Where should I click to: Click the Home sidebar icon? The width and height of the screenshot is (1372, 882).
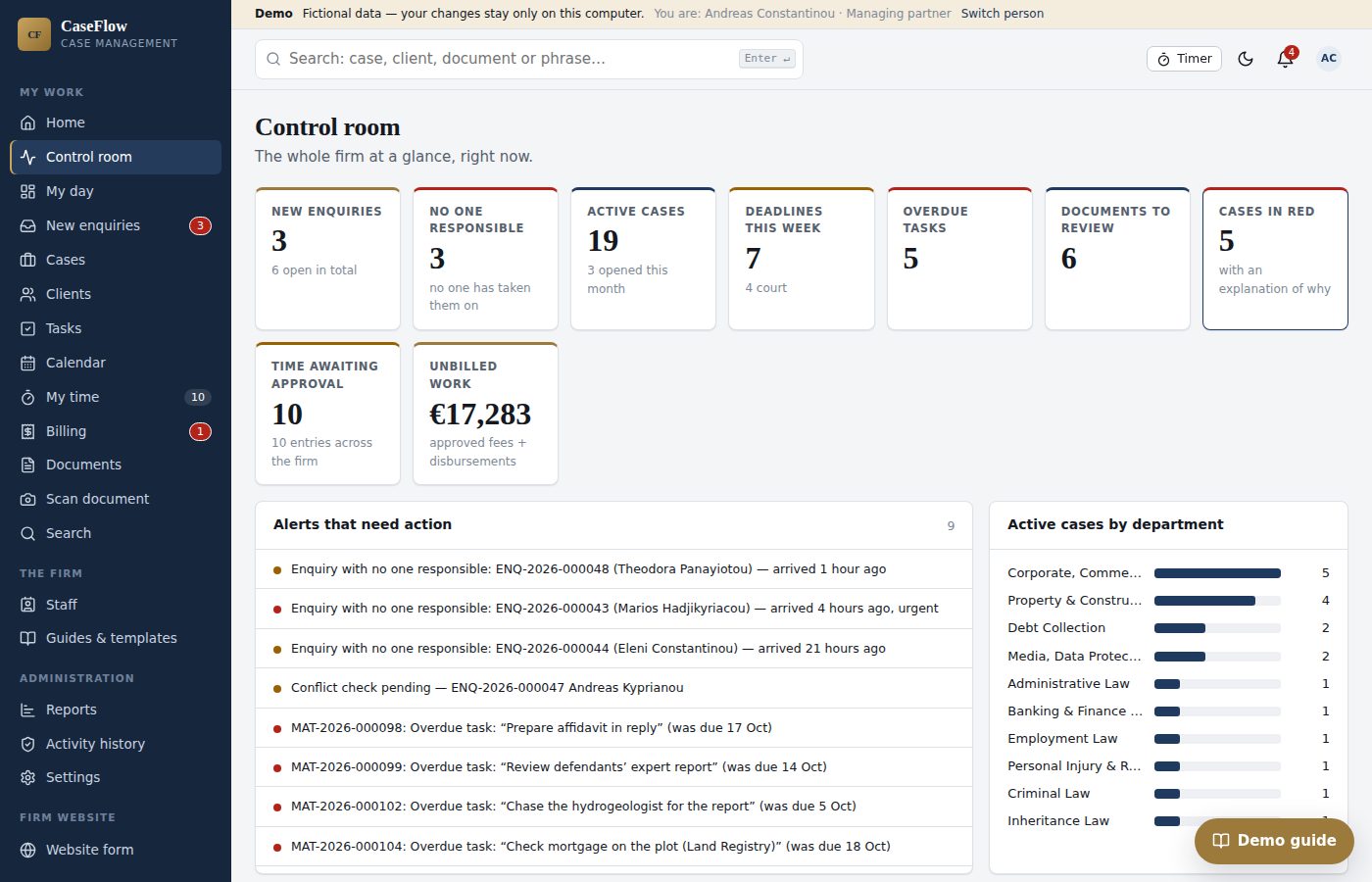28,122
